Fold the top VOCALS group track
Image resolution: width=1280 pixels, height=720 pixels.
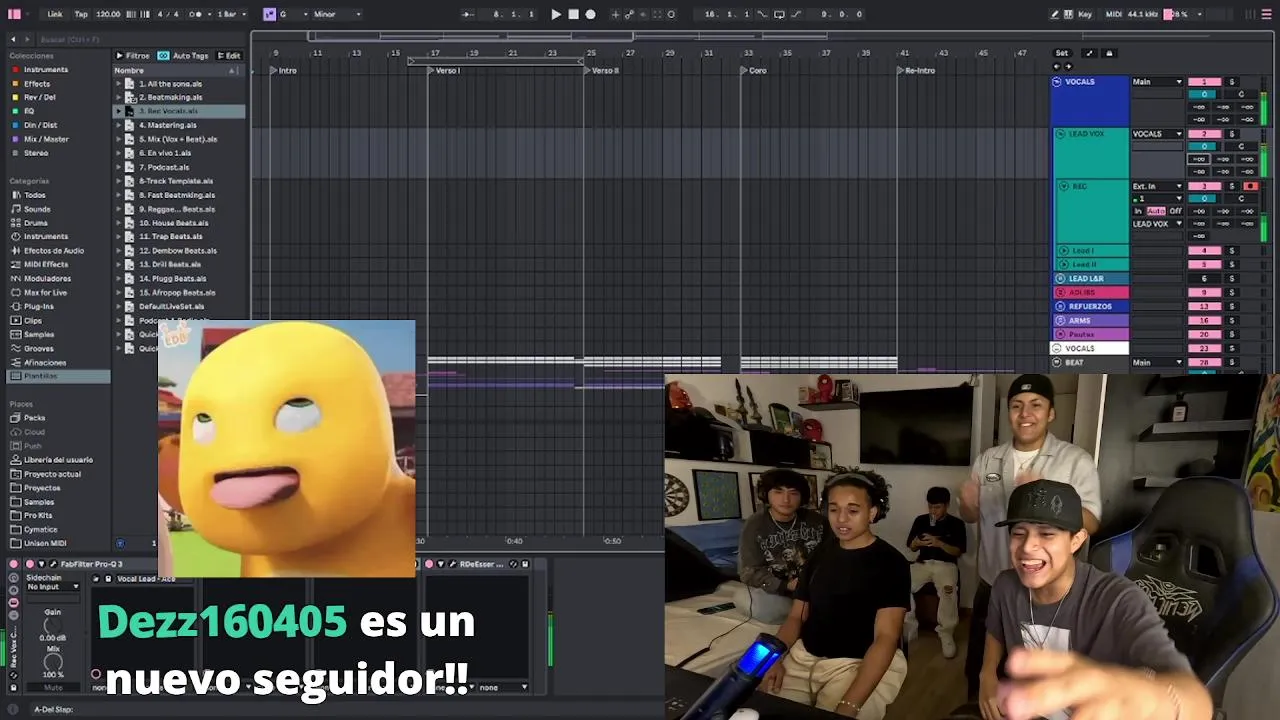tap(1057, 82)
